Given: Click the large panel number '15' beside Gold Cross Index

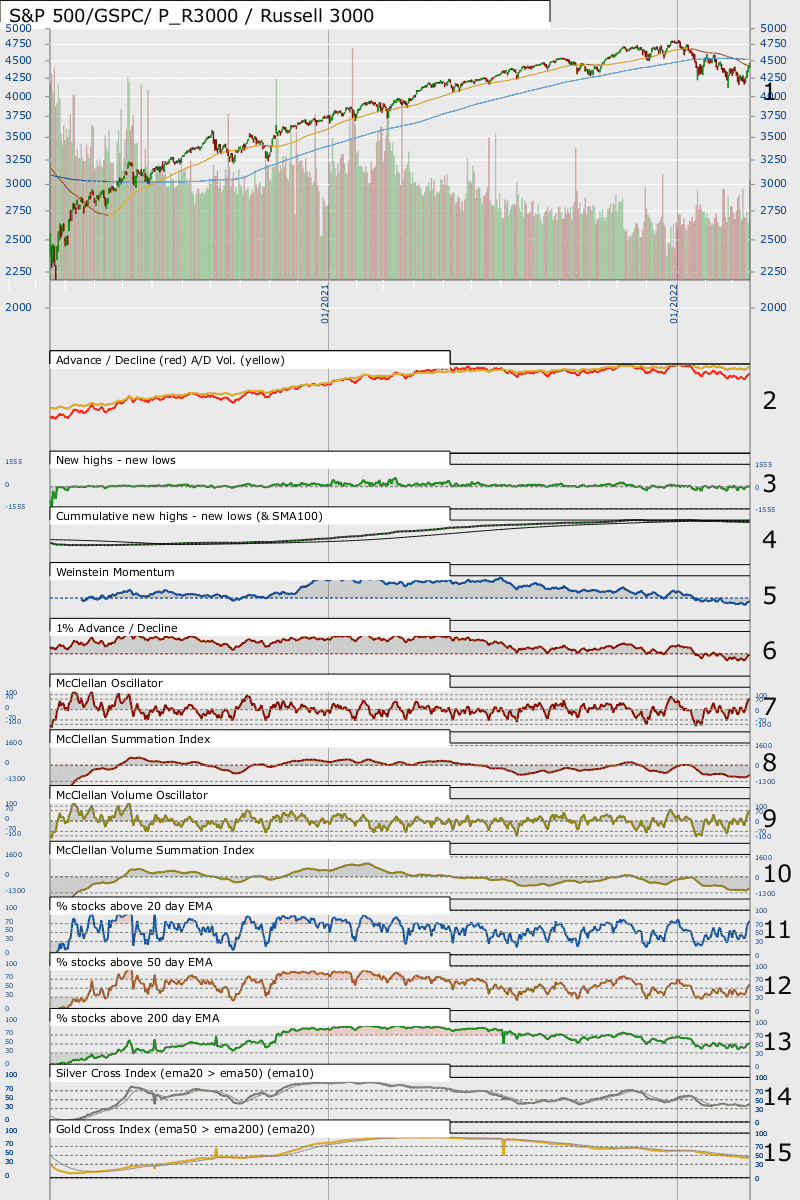Looking at the screenshot, I should 777,1153.
